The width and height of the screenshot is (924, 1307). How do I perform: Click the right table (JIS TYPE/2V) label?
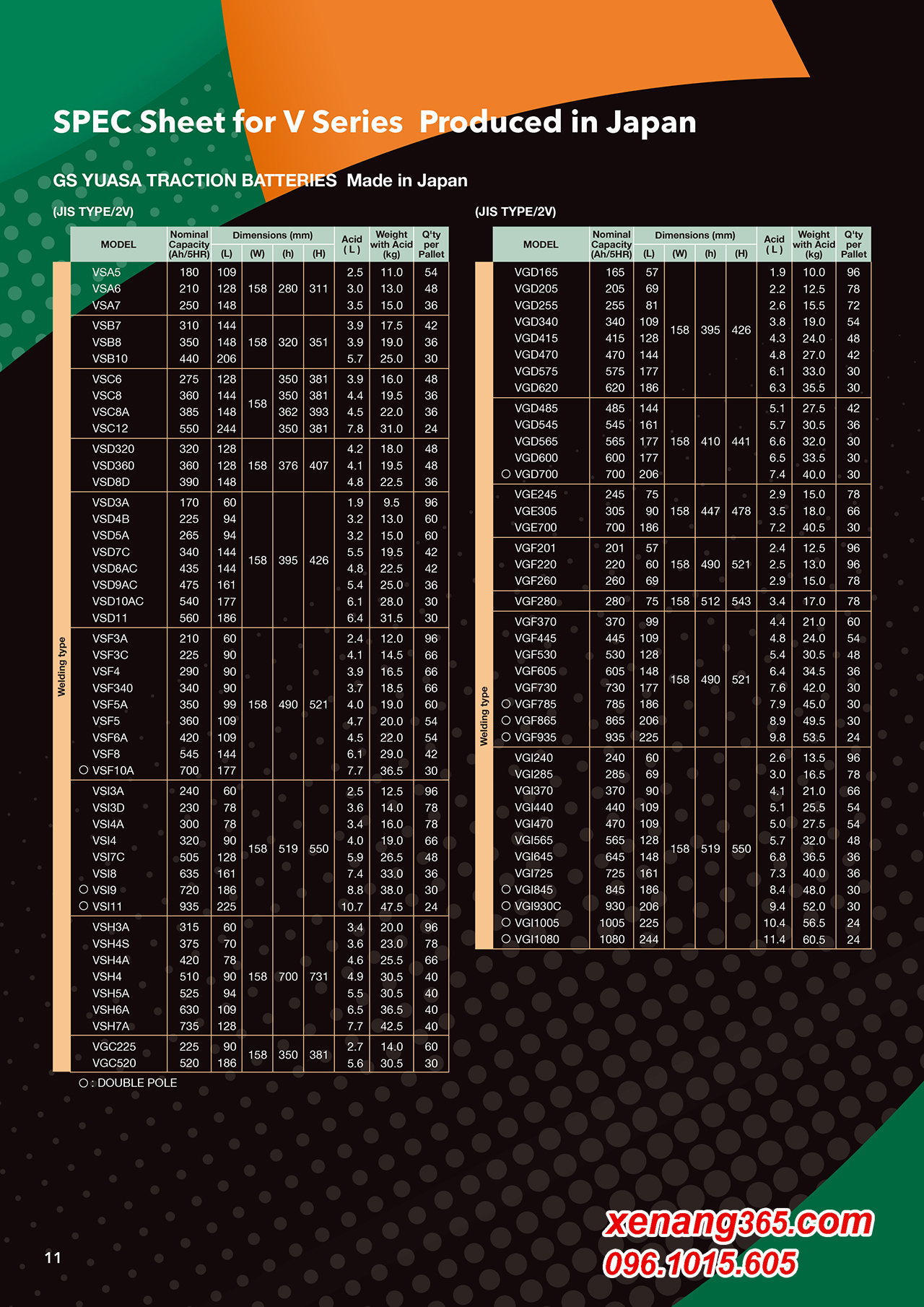[515, 212]
